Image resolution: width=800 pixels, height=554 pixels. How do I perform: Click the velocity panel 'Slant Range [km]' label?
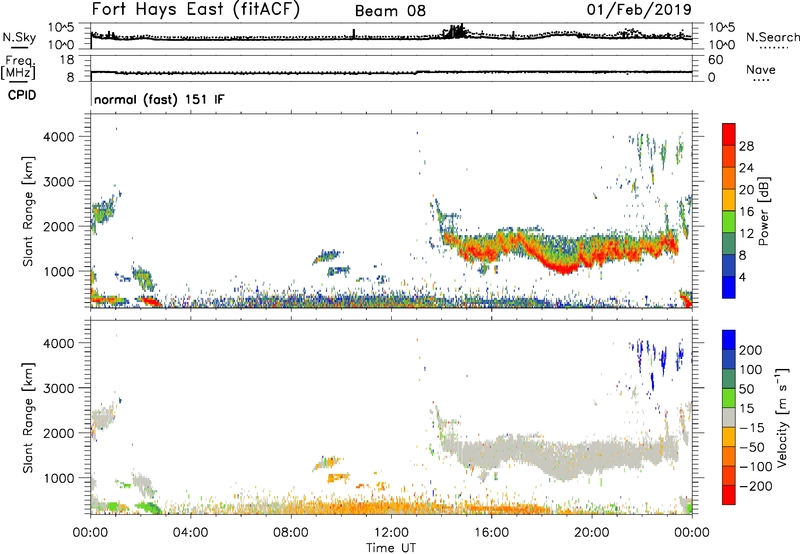click(x=28, y=417)
